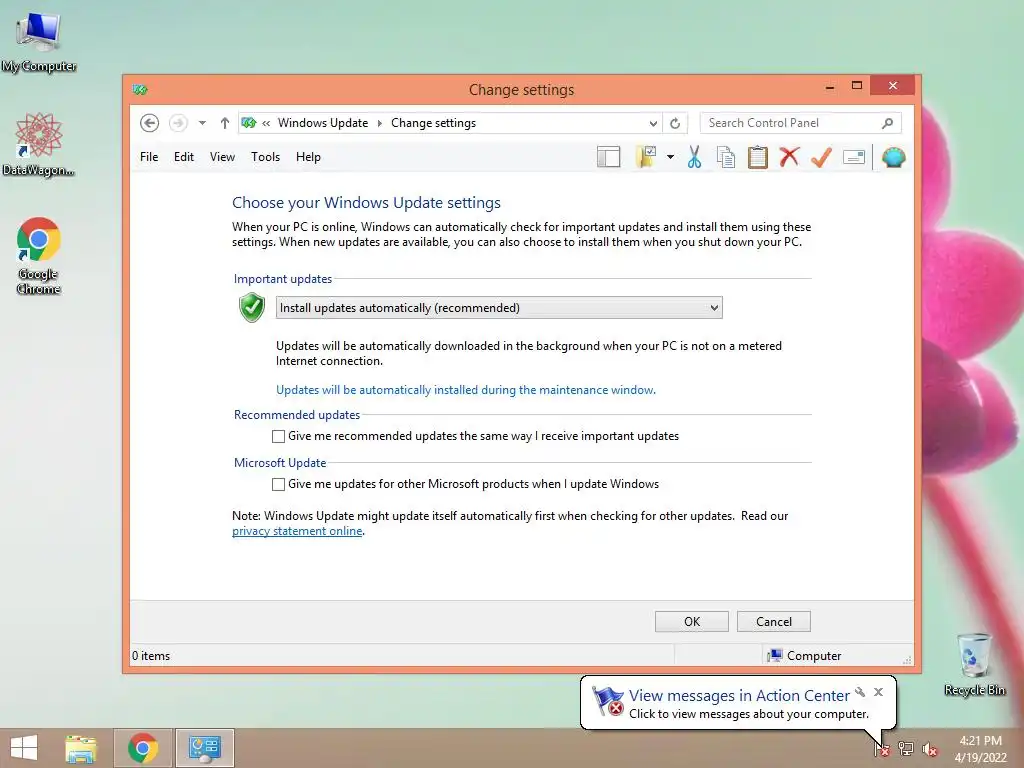Open Chrome from the taskbar
The image size is (1024, 768).
click(x=142, y=748)
